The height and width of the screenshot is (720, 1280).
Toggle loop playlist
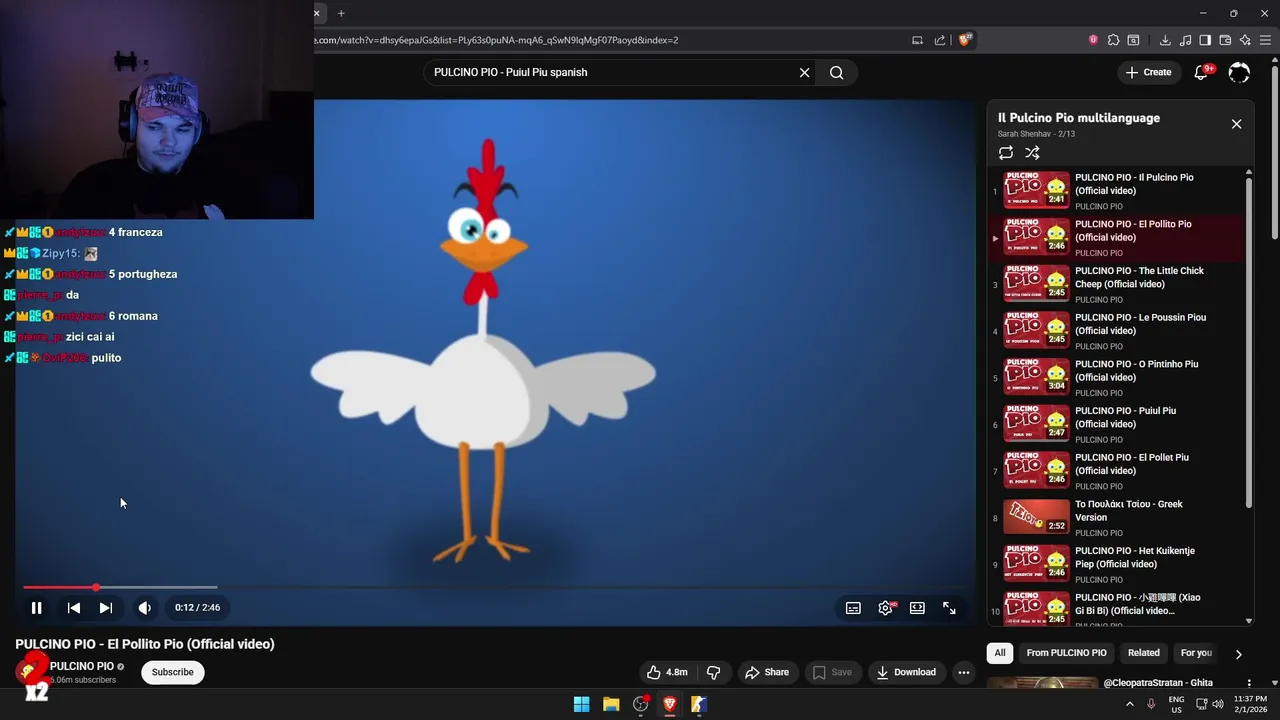1006,153
